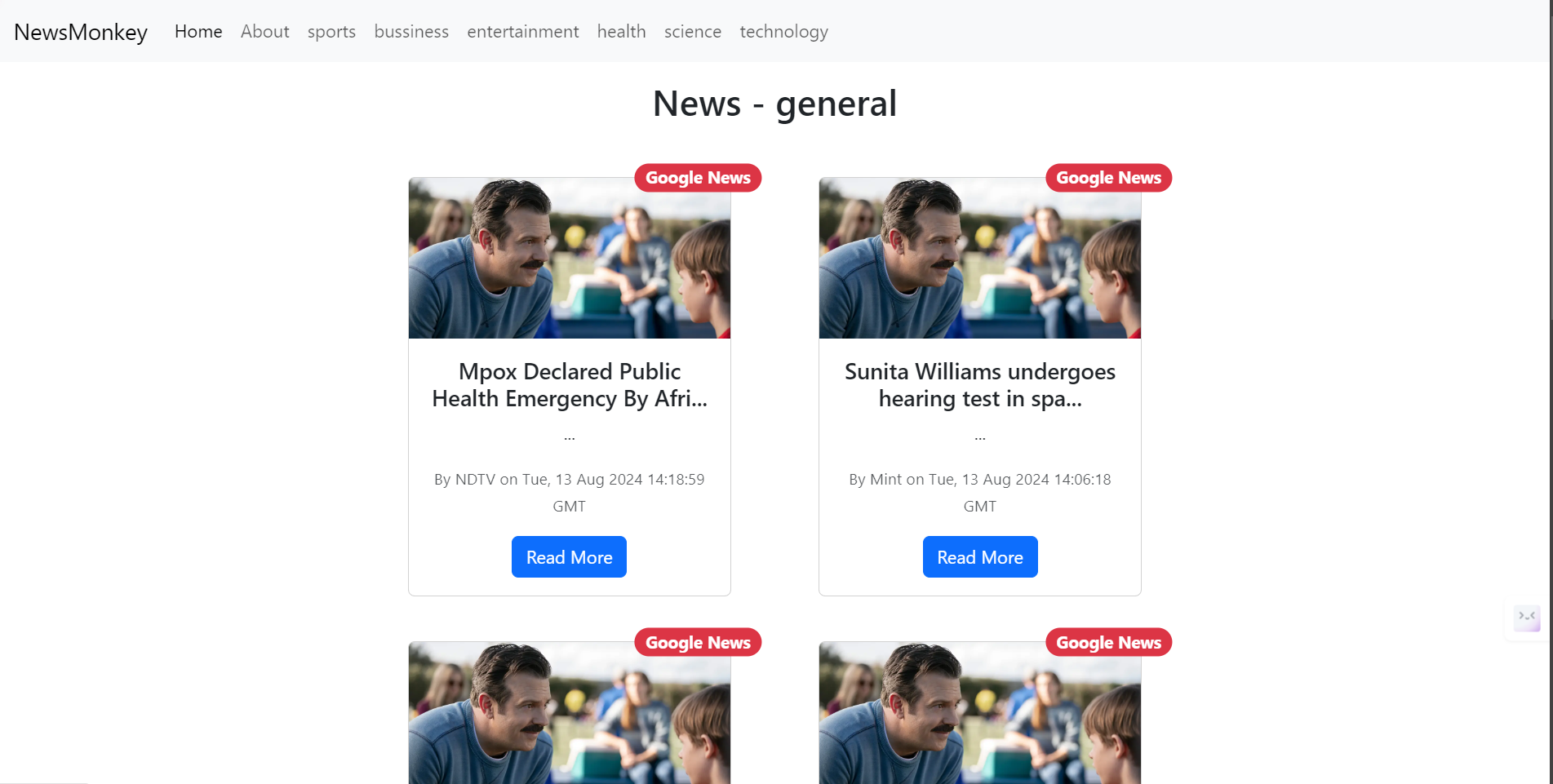The height and width of the screenshot is (784, 1553).
Task: Go to the Home nav item
Action: (x=198, y=31)
